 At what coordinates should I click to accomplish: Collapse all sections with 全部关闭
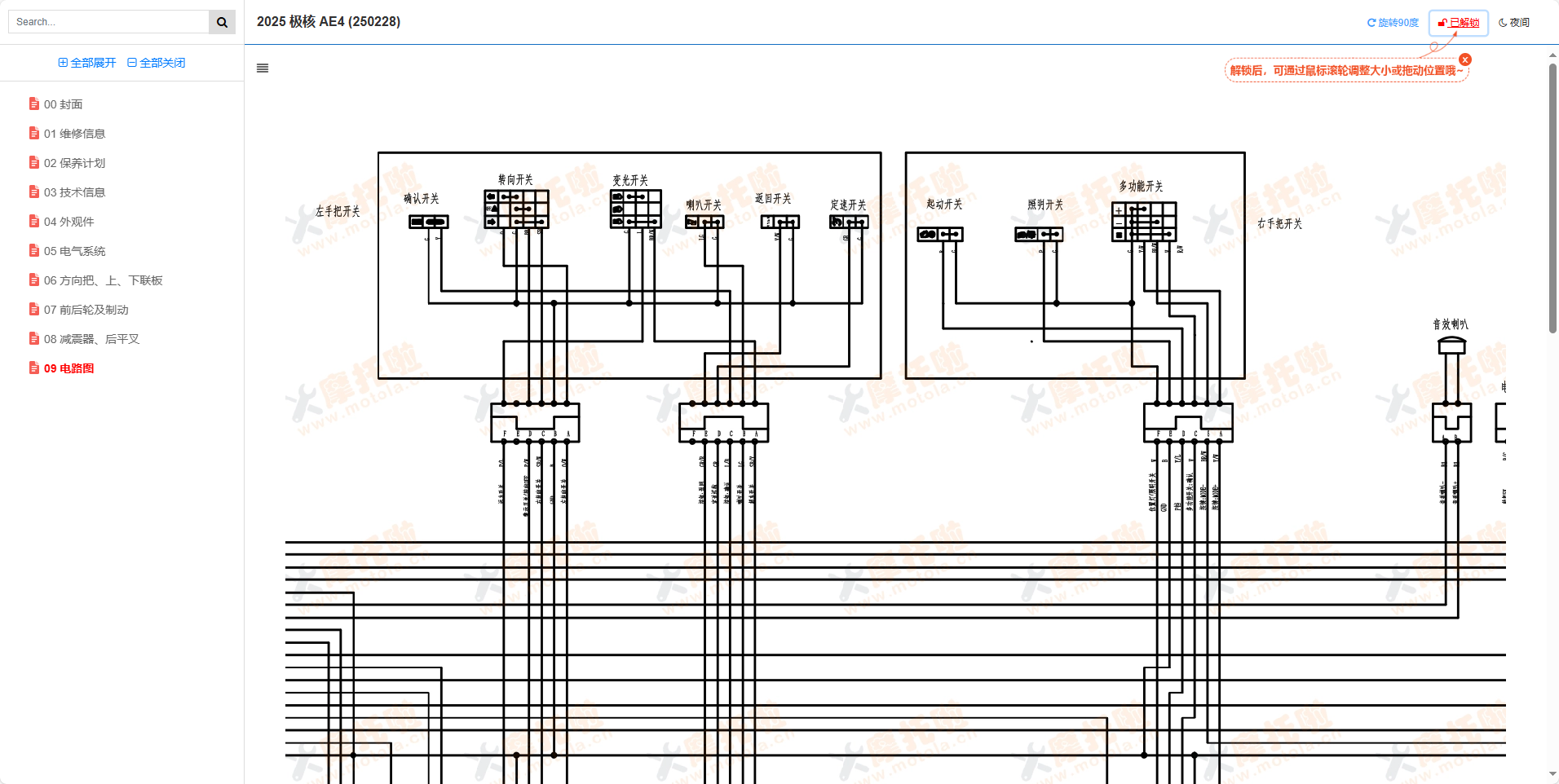pos(157,63)
